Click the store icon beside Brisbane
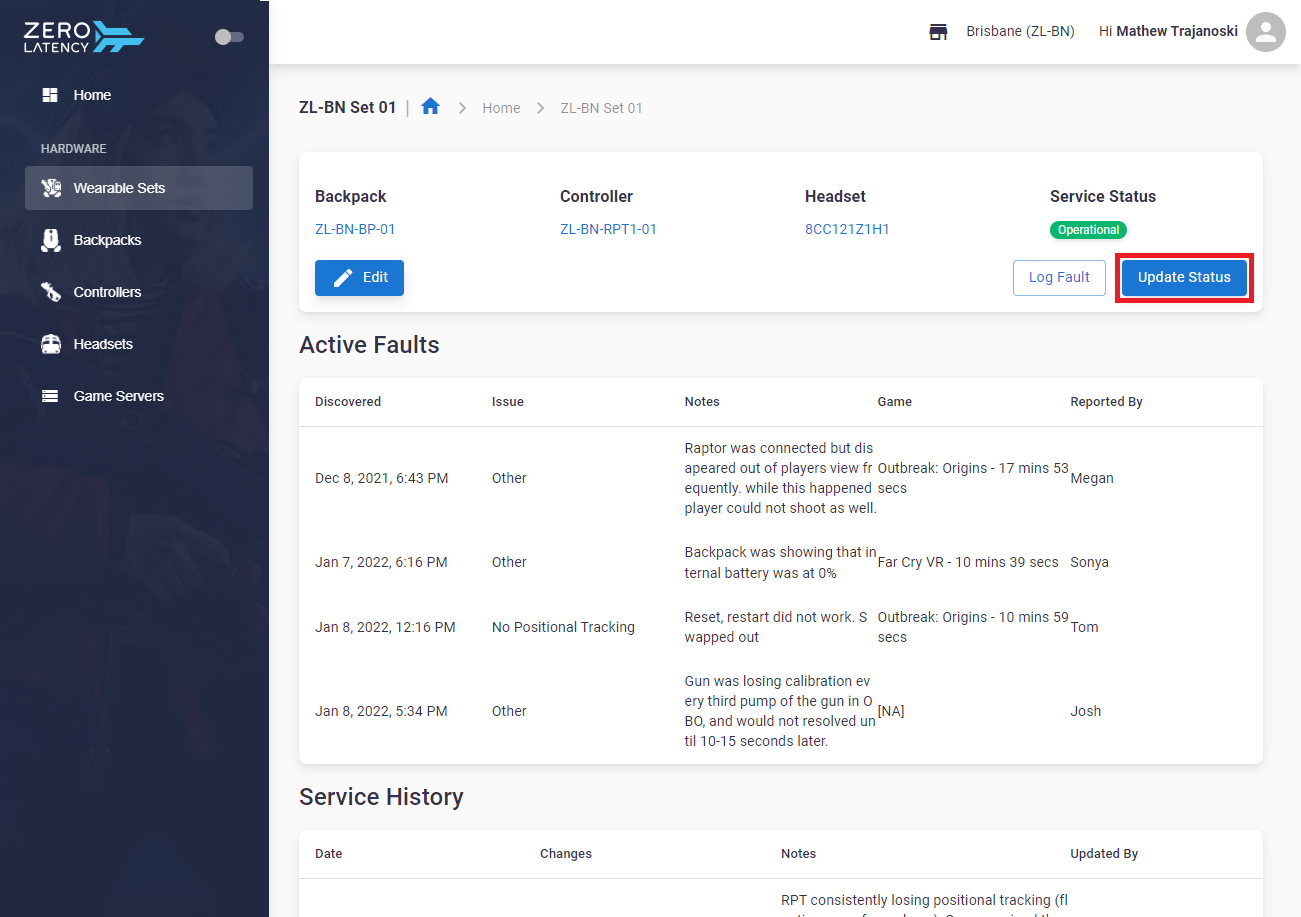 [x=938, y=32]
